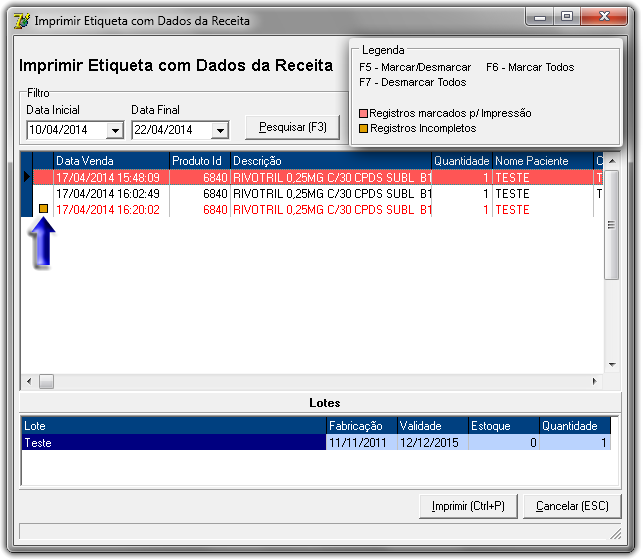
Task: Click the vertical scrollbar thumb
Action: point(612,225)
